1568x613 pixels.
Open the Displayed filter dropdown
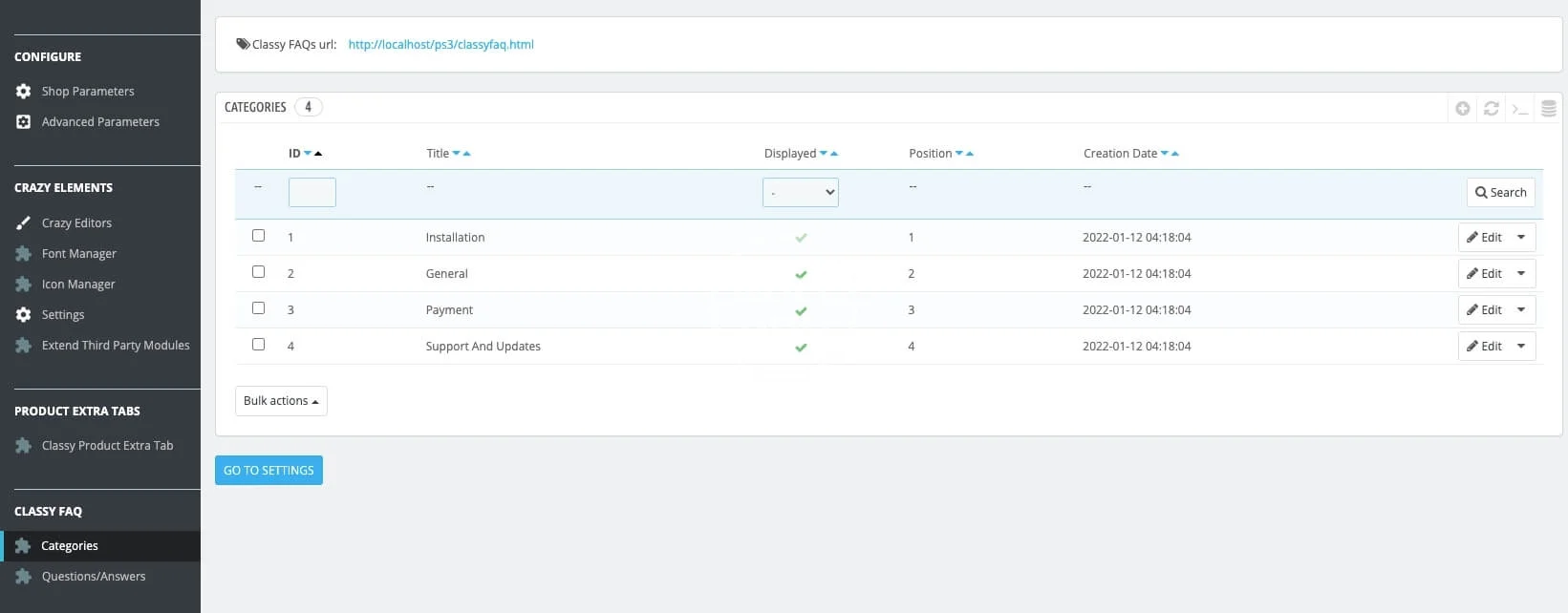[801, 192]
